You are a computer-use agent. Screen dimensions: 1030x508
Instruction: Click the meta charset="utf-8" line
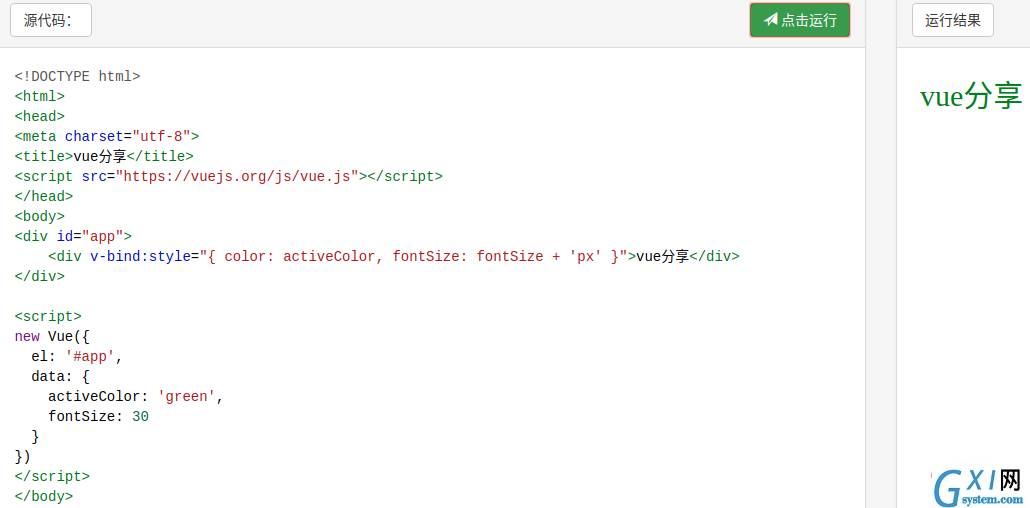106,137
